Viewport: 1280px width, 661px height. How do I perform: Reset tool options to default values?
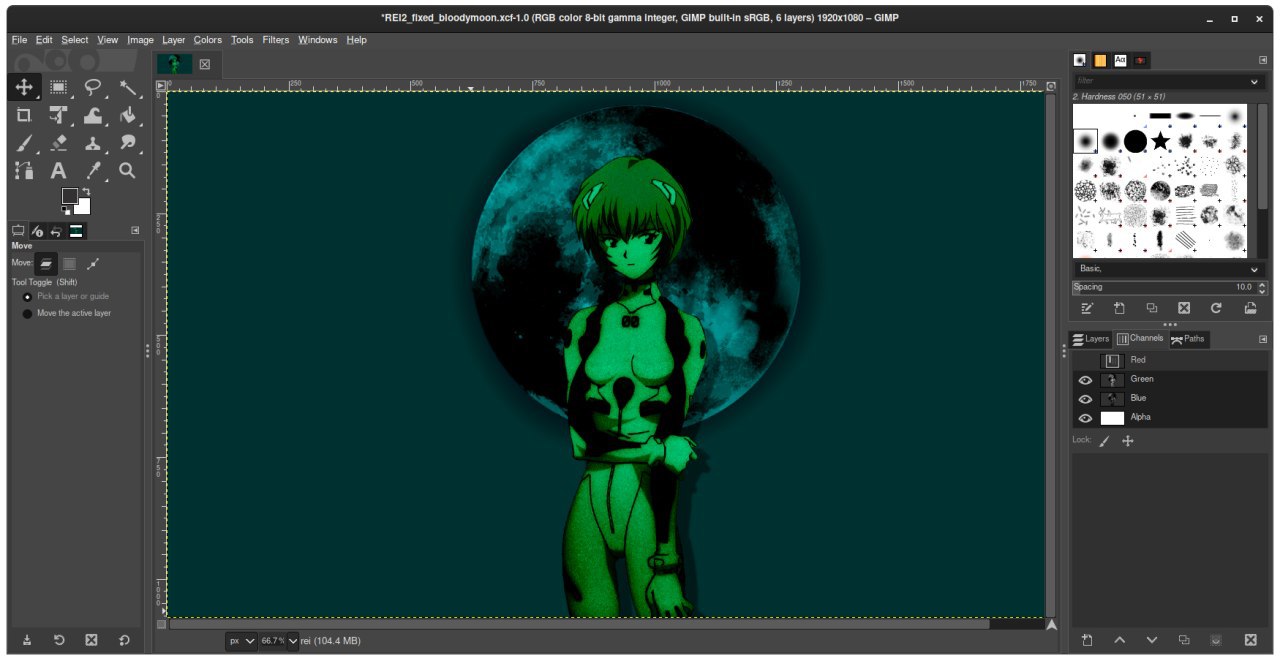(124, 640)
